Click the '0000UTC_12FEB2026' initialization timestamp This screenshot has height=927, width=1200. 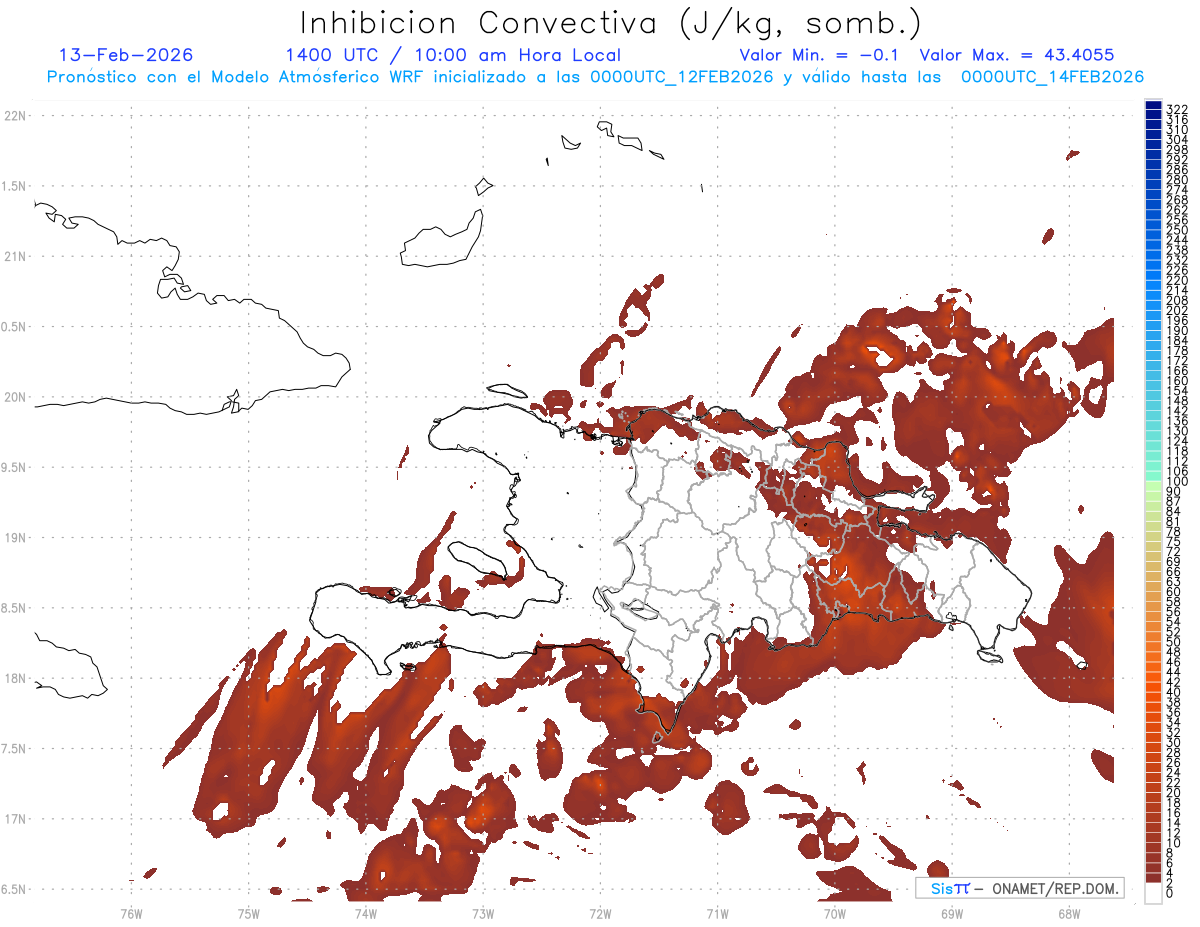(x=682, y=77)
